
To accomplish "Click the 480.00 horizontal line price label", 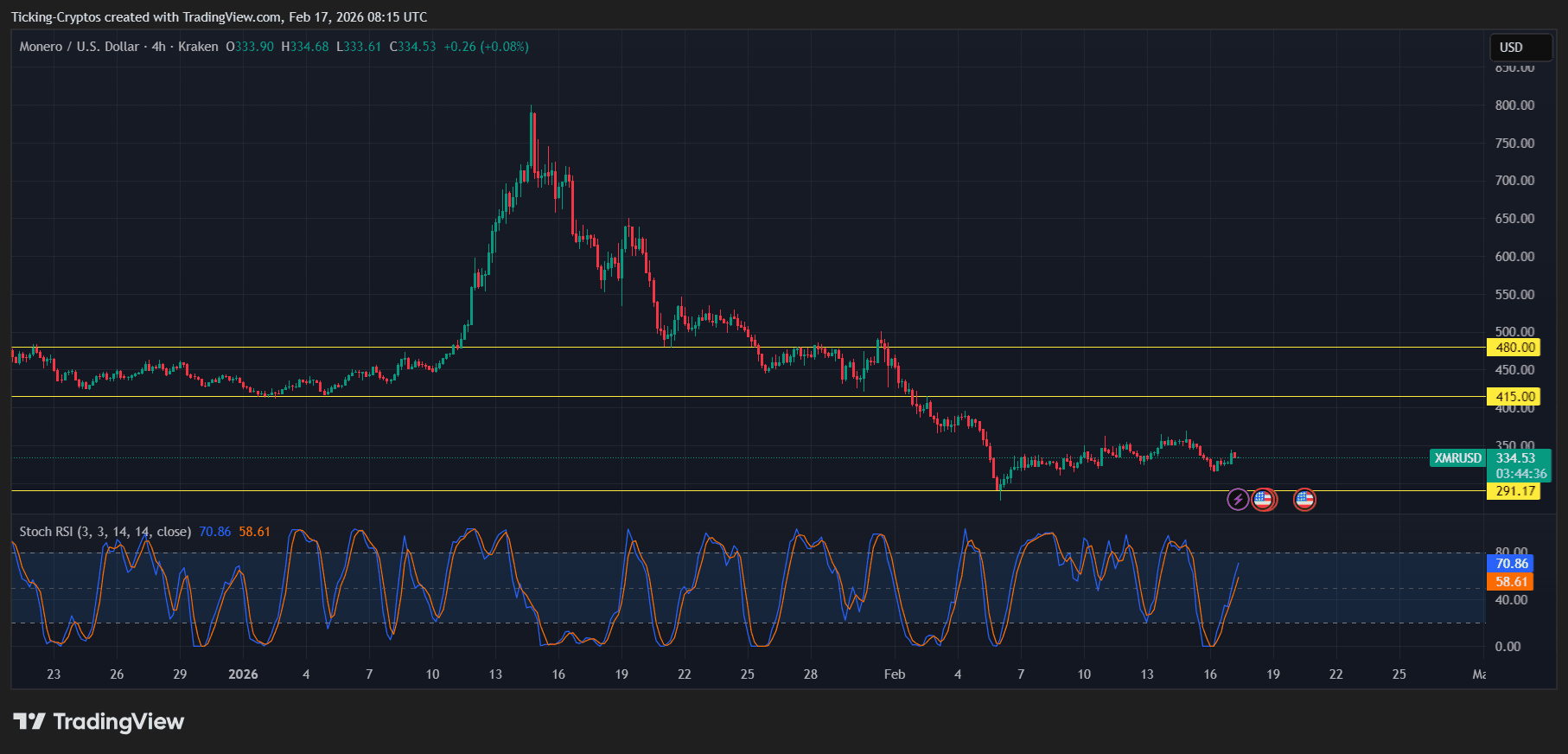I will (x=1513, y=348).
